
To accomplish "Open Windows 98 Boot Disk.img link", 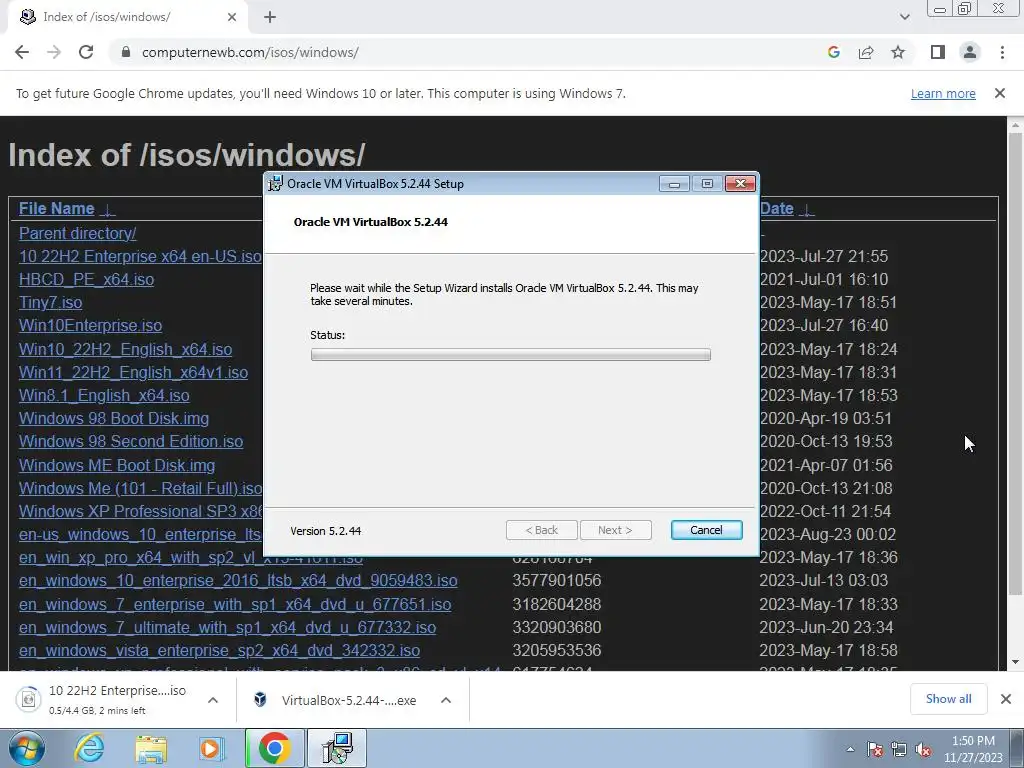I will [x=114, y=418].
